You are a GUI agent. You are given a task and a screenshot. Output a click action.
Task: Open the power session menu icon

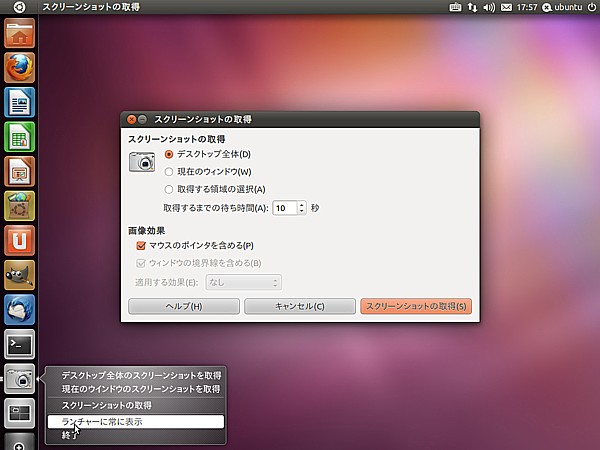(x=591, y=7)
